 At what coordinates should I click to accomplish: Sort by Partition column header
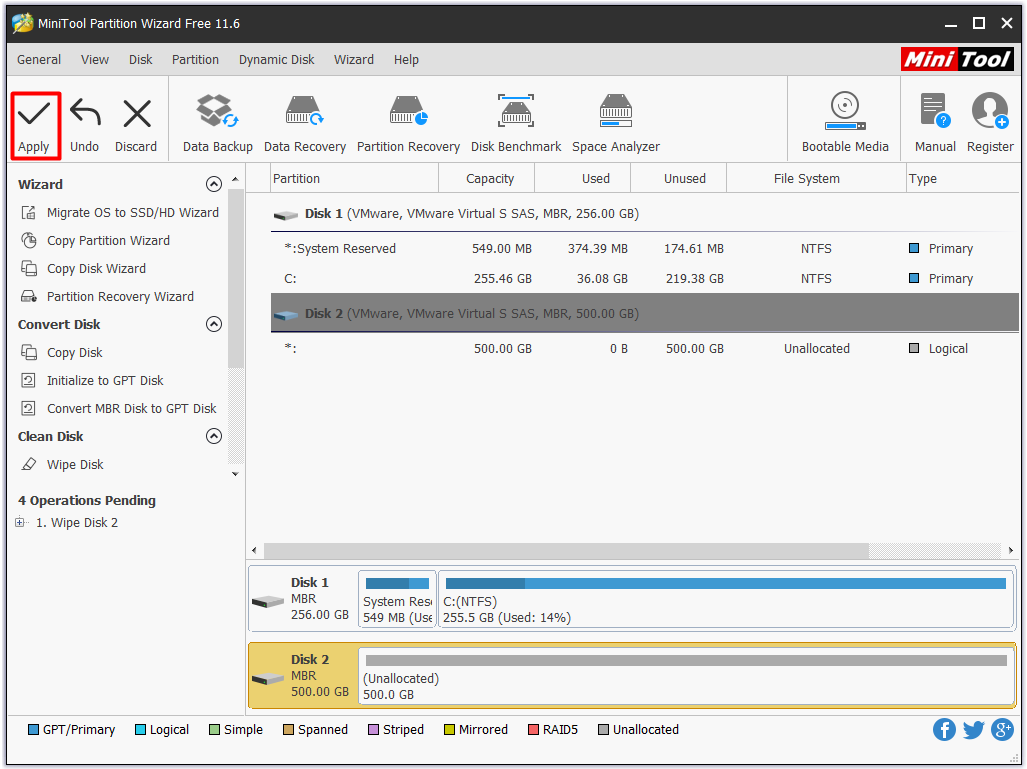(x=354, y=179)
